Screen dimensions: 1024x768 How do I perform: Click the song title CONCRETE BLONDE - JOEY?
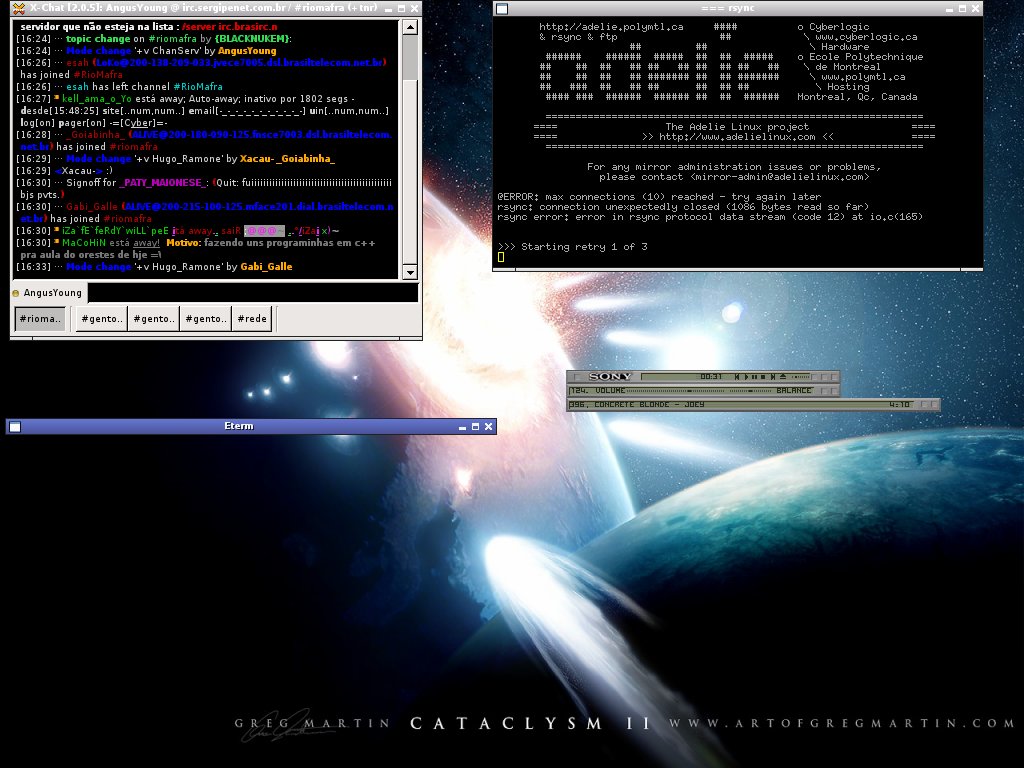(x=649, y=405)
